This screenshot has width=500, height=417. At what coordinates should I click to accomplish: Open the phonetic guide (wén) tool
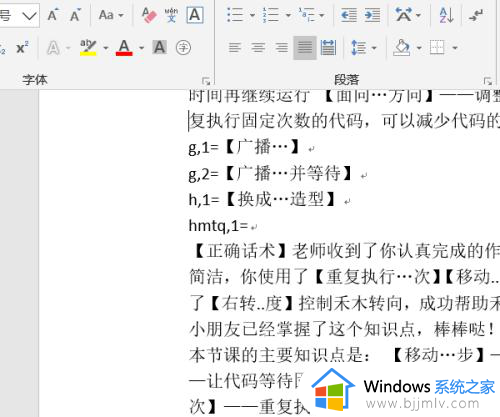[171, 15]
